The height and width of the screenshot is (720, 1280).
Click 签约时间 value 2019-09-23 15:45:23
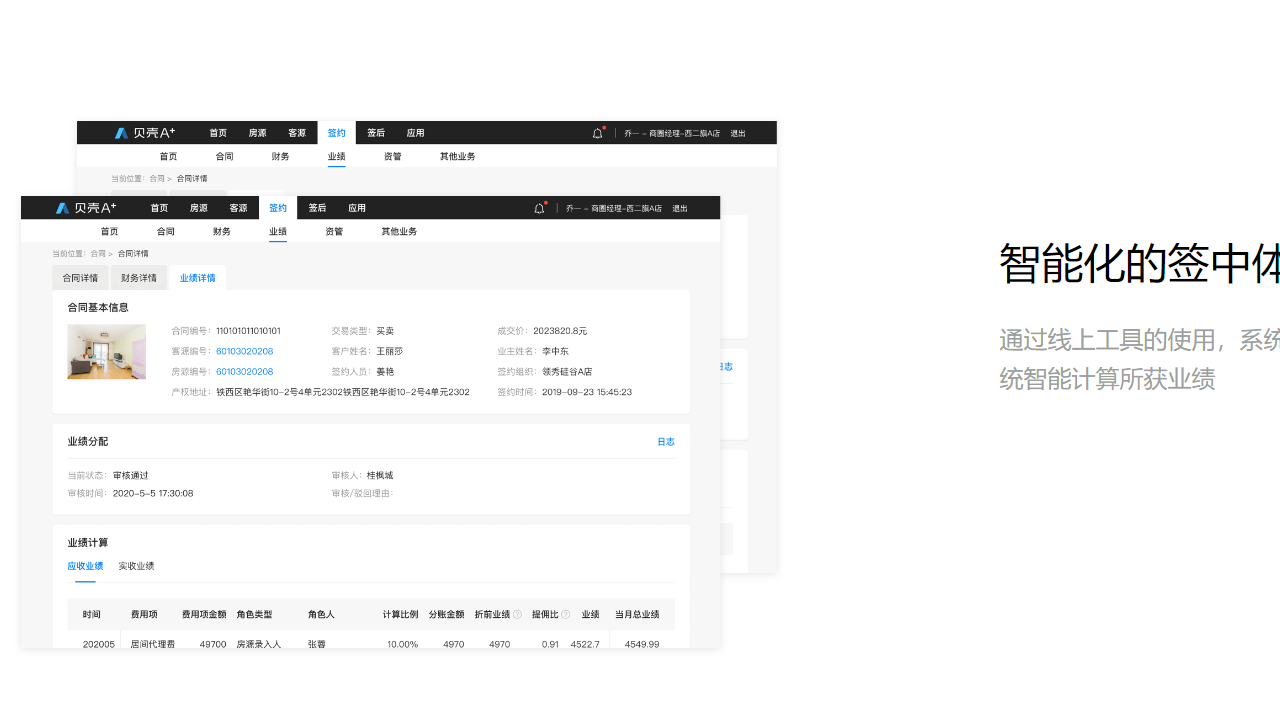click(x=587, y=392)
